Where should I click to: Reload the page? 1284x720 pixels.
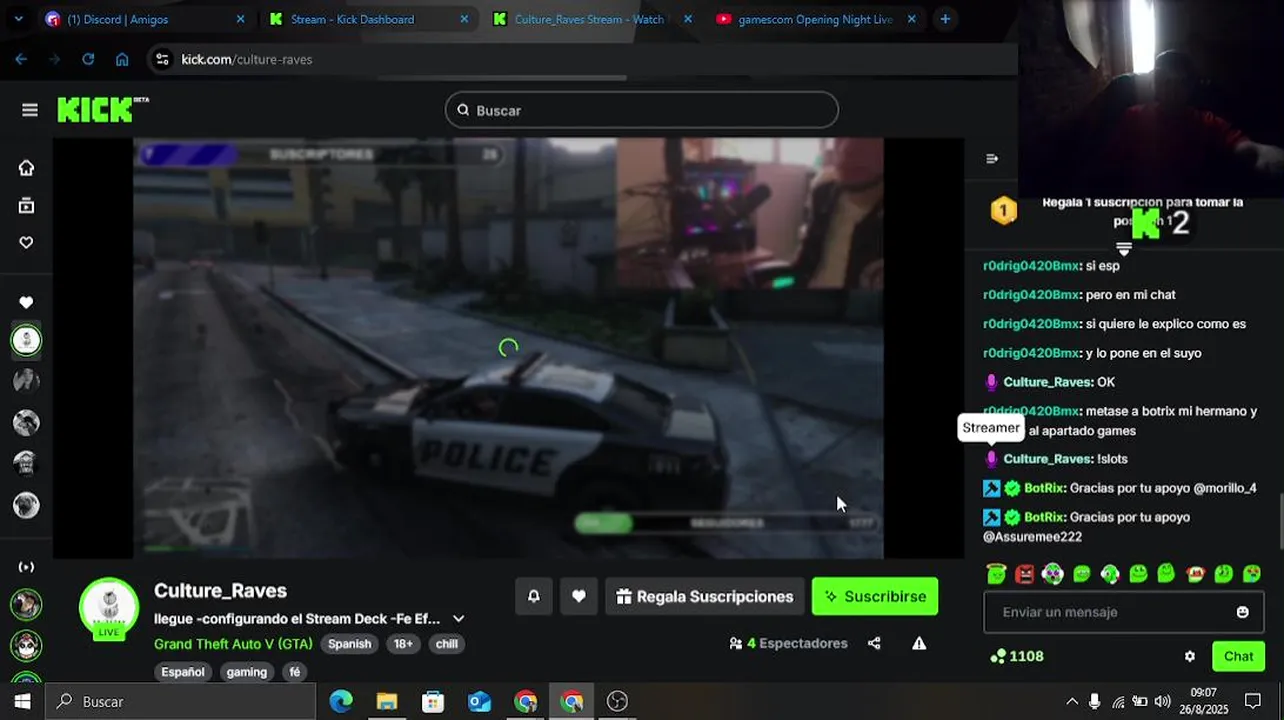click(x=88, y=59)
